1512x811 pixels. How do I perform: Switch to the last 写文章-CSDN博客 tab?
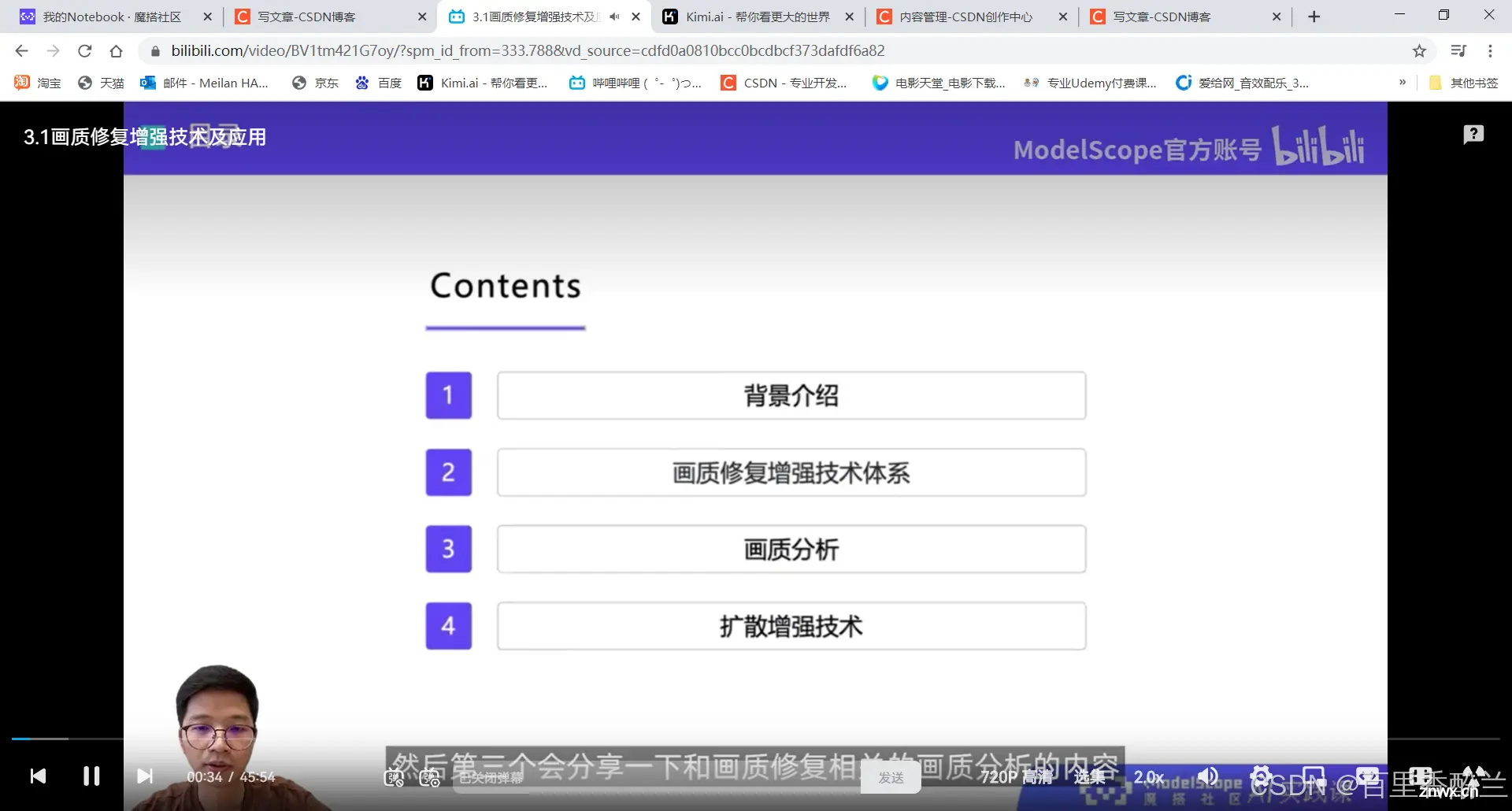(1186, 17)
